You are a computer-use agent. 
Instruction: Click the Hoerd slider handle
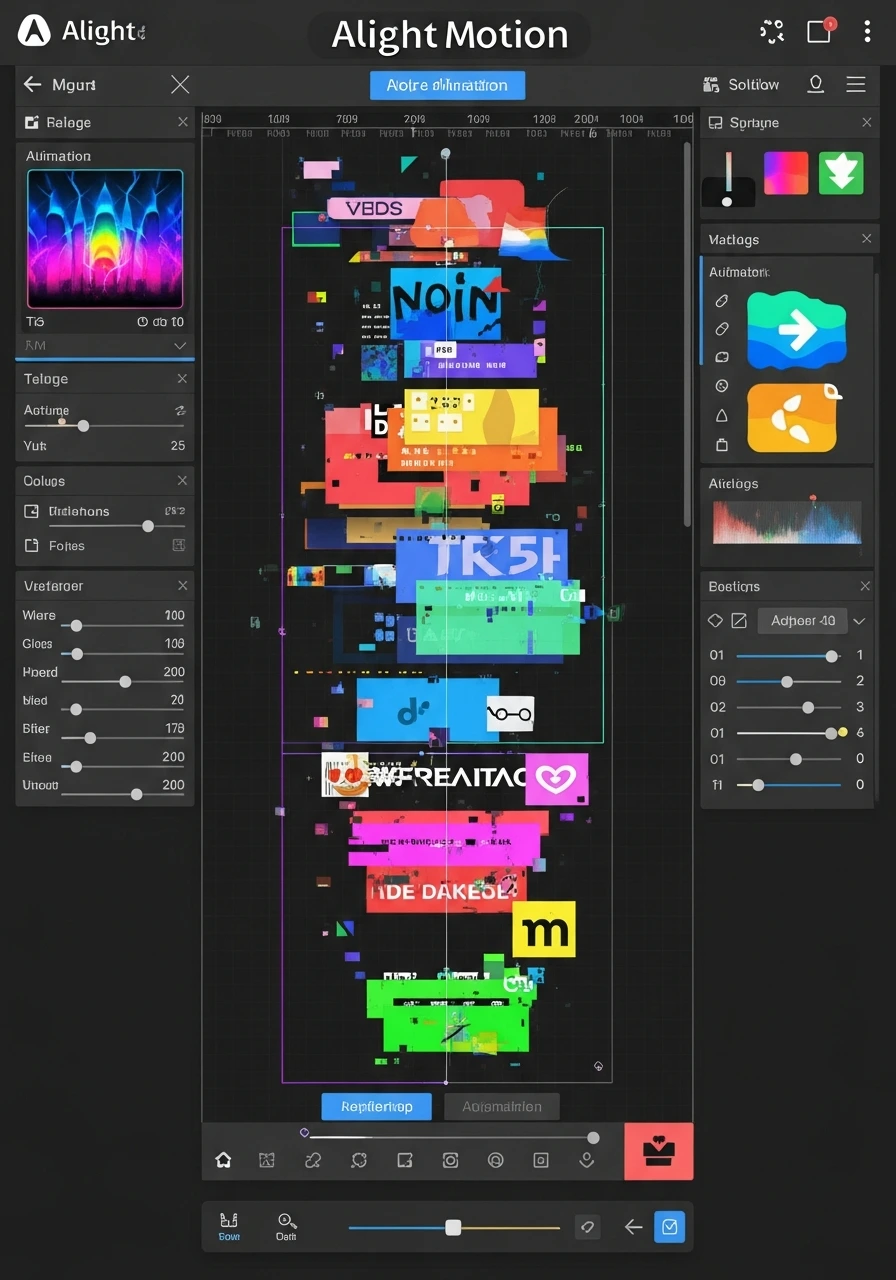[x=125, y=682]
